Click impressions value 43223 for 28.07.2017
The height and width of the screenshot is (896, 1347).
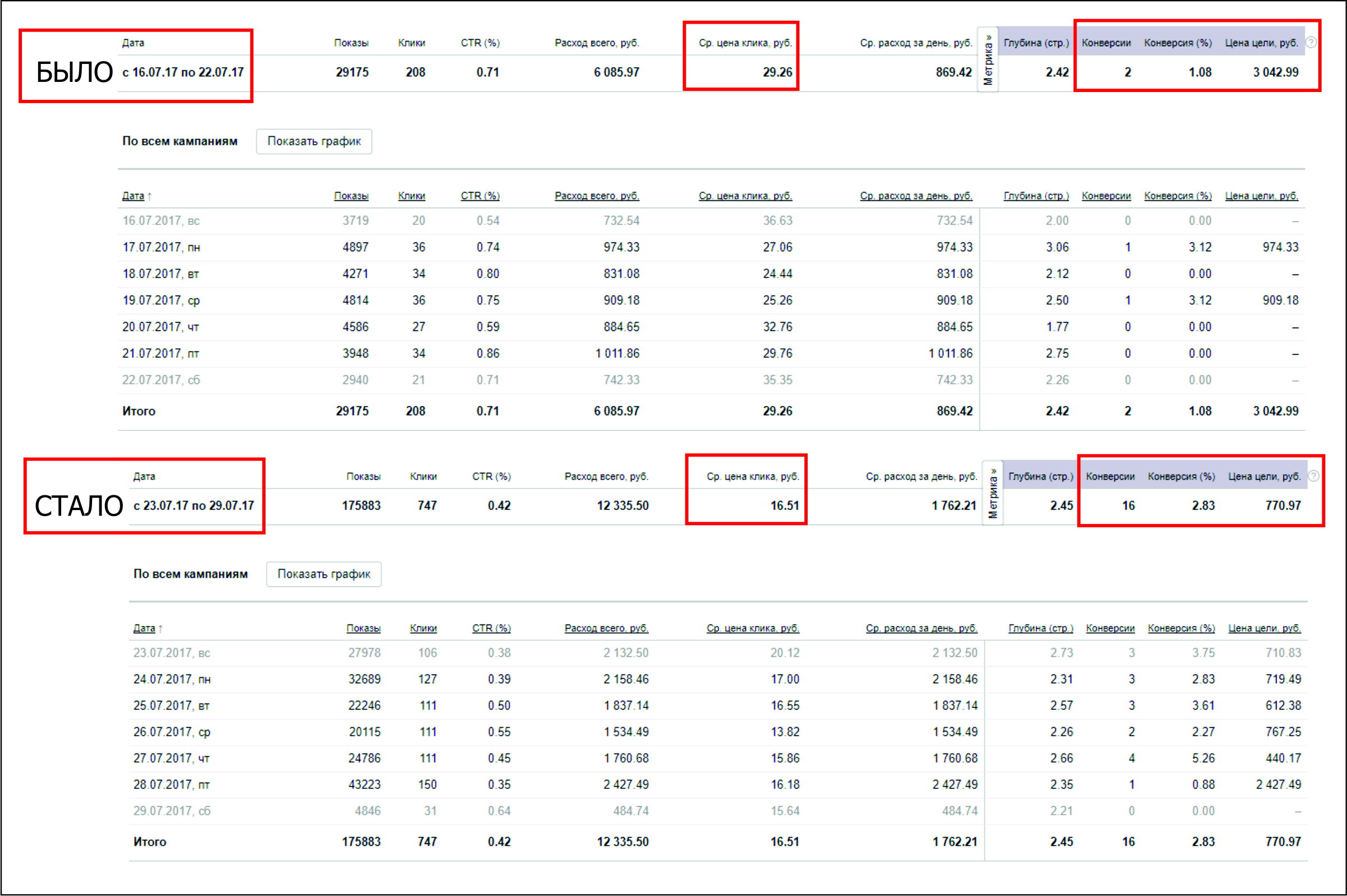point(365,784)
